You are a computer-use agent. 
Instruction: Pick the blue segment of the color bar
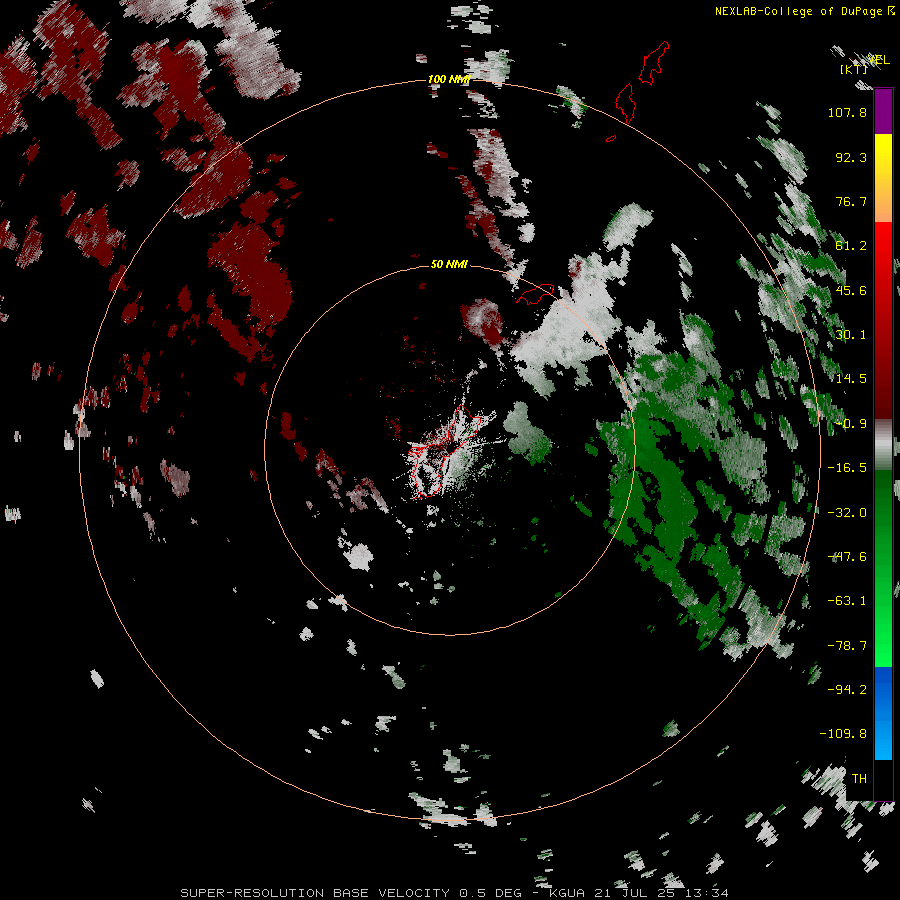click(x=883, y=712)
